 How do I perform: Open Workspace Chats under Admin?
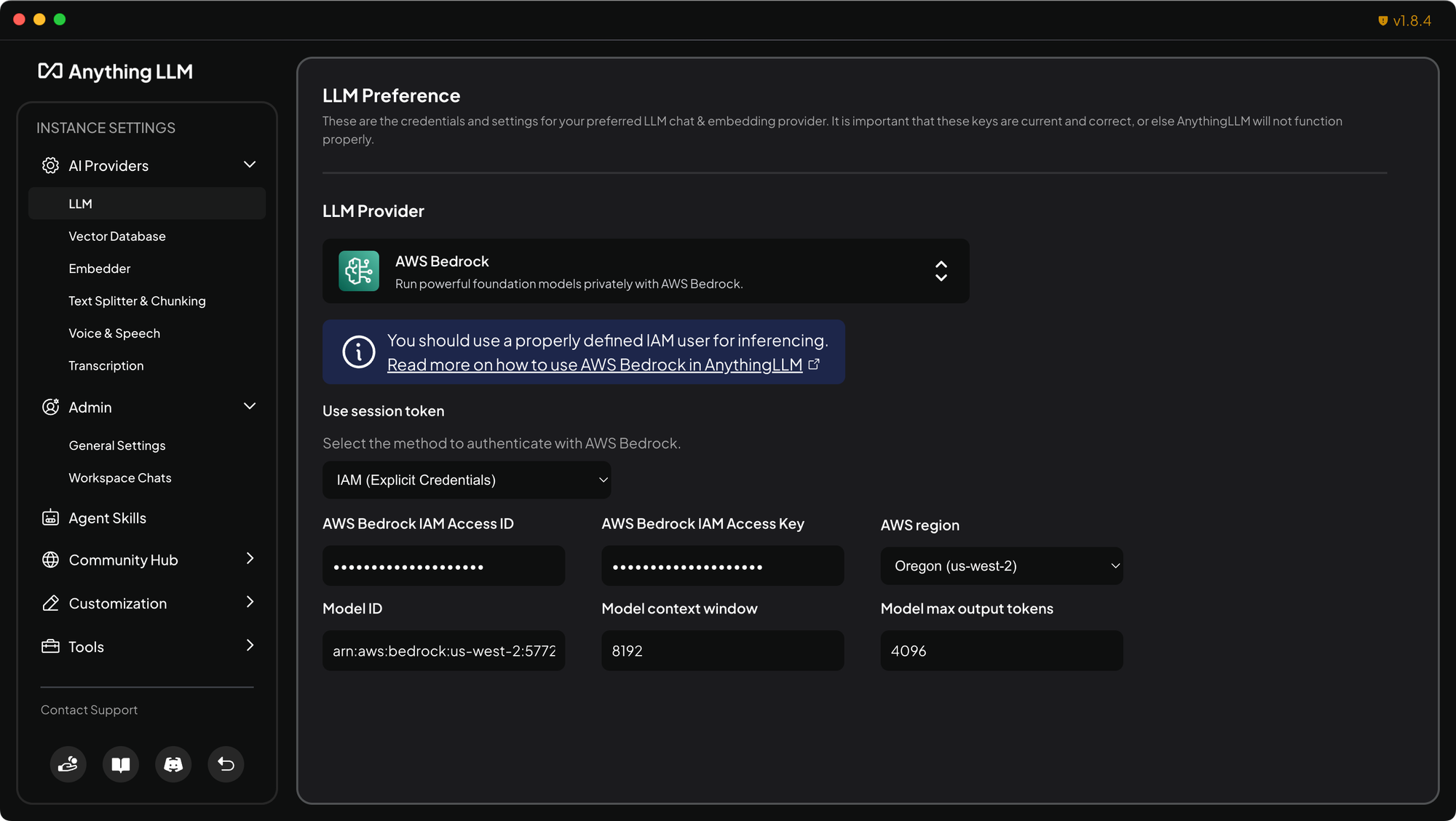[120, 478]
